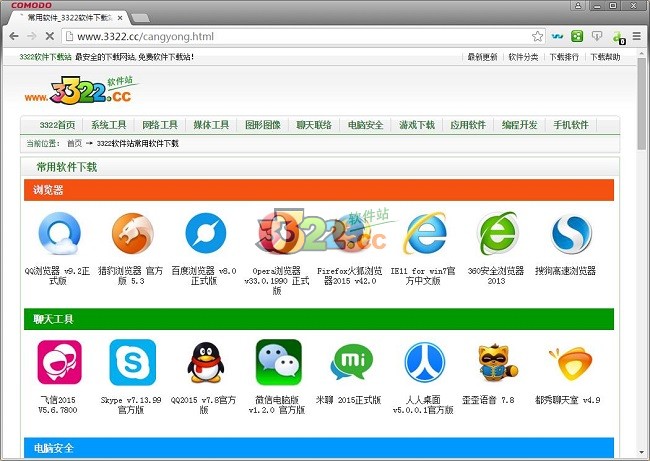Image resolution: width=650 pixels, height=461 pixels.
Task: Click the 聊天工具 green section header
Action: point(319,319)
